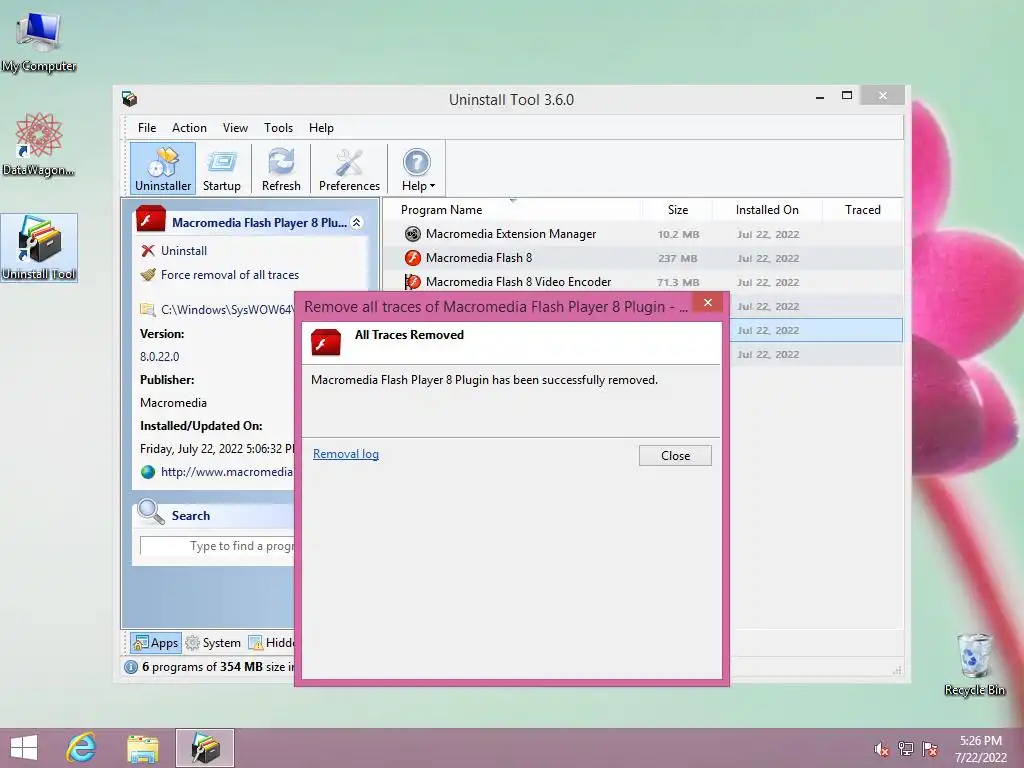Open File Explorer from the taskbar
The image size is (1024, 768).
click(142, 748)
